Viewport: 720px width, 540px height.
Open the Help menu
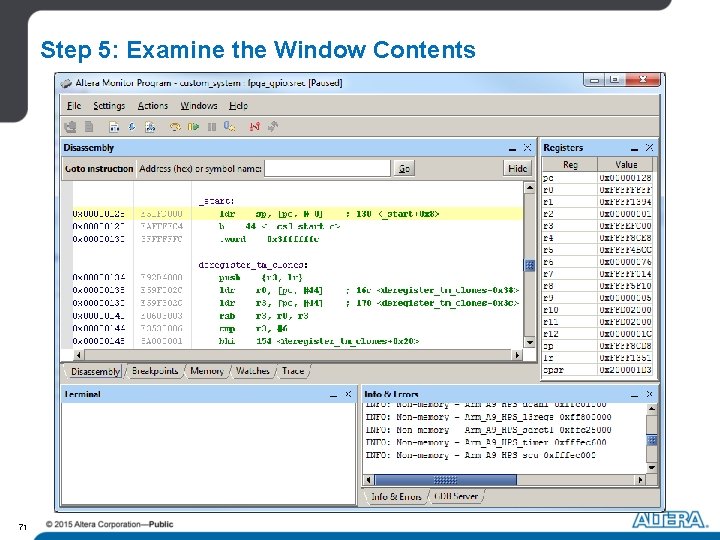(x=238, y=106)
